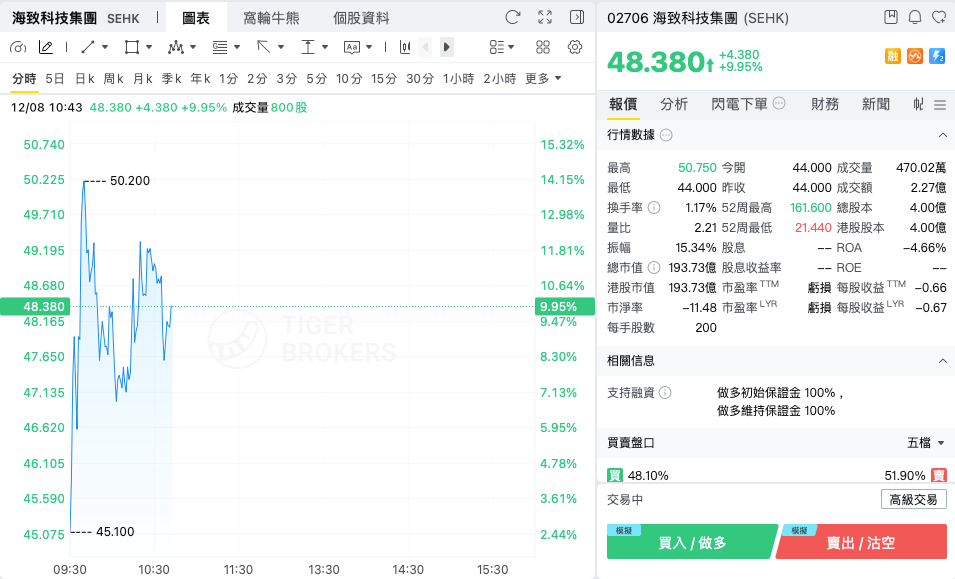Select the 報價 tab

[623, 104]
